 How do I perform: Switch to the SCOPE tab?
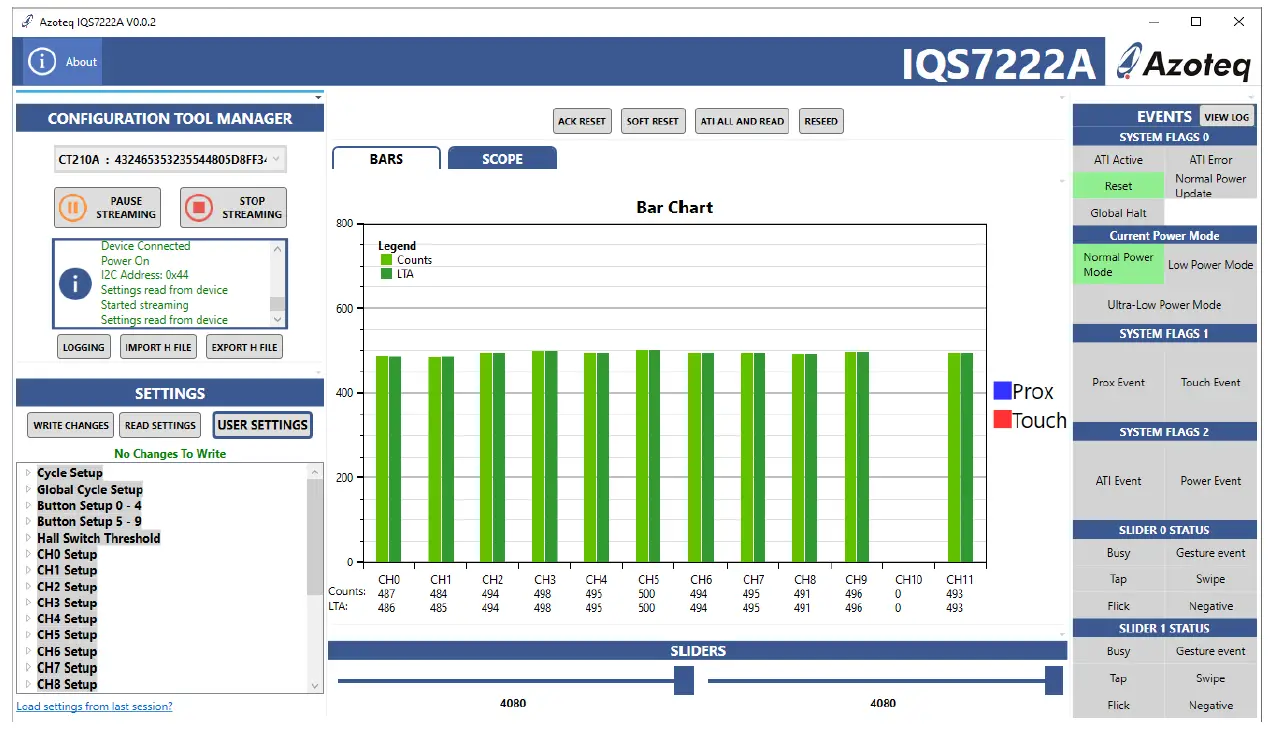point(502,158)
